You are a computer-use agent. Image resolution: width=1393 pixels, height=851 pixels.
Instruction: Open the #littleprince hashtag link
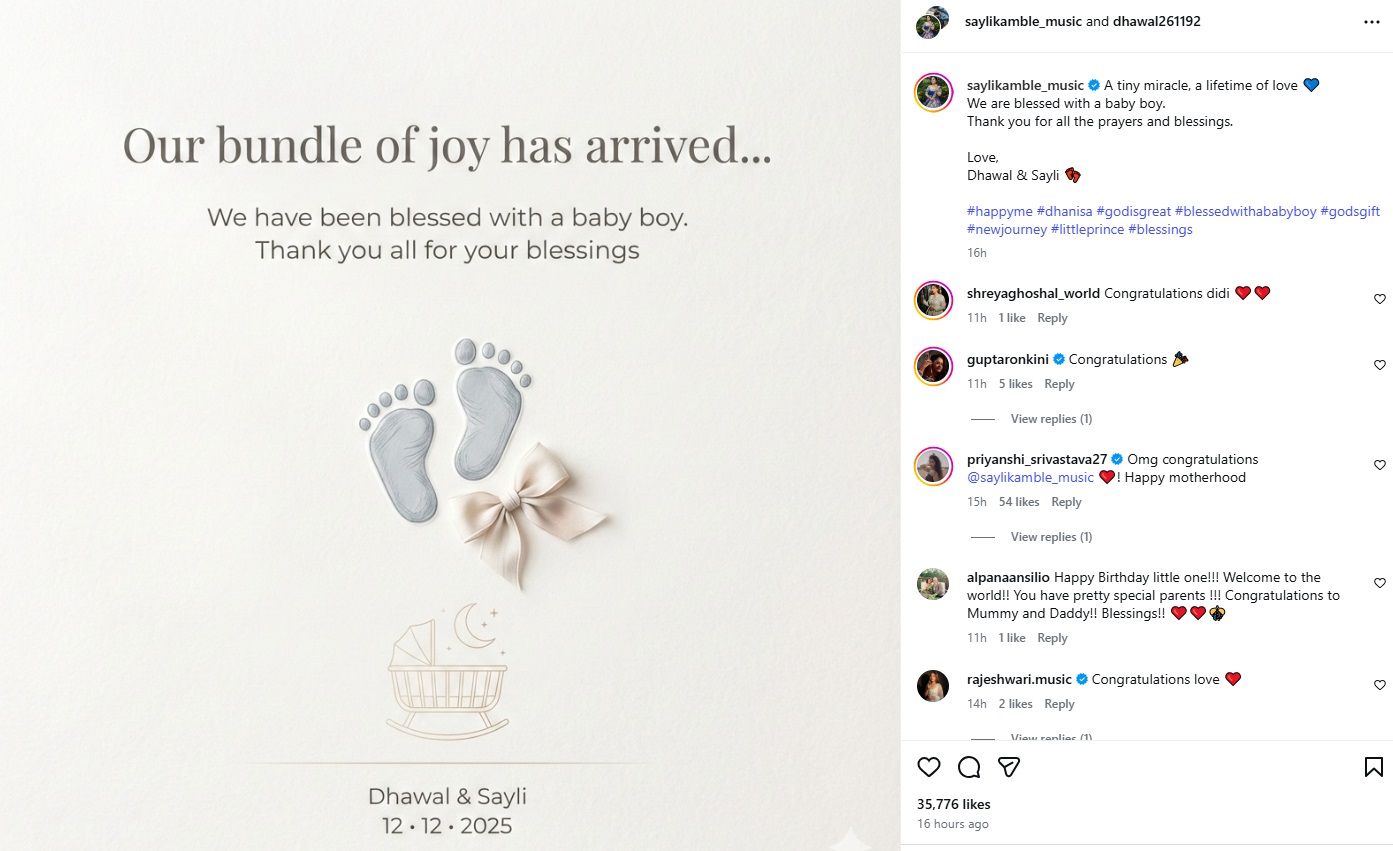(x=1086, y=229)
